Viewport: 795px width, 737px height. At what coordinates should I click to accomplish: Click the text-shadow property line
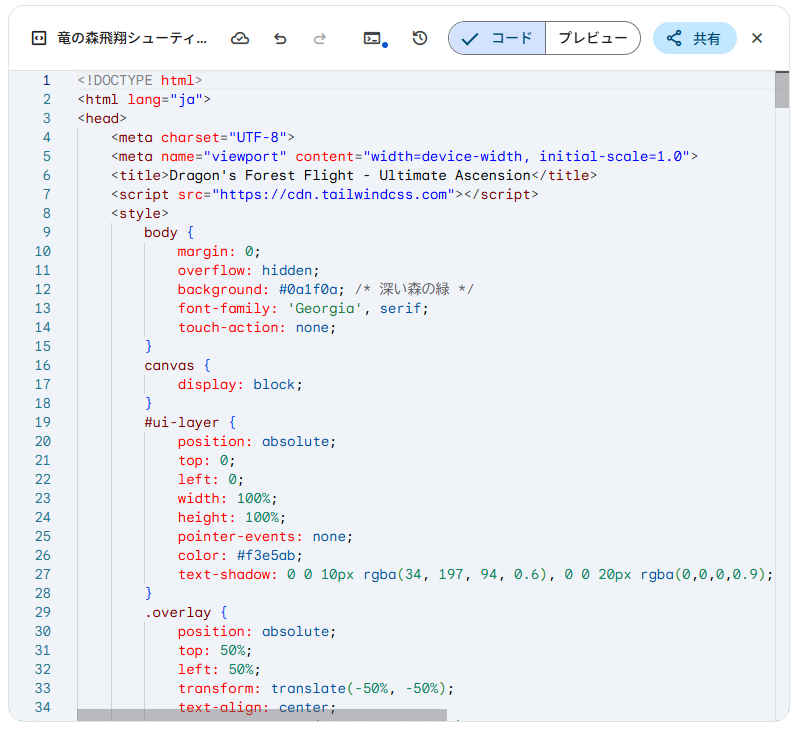coord(475,575)
